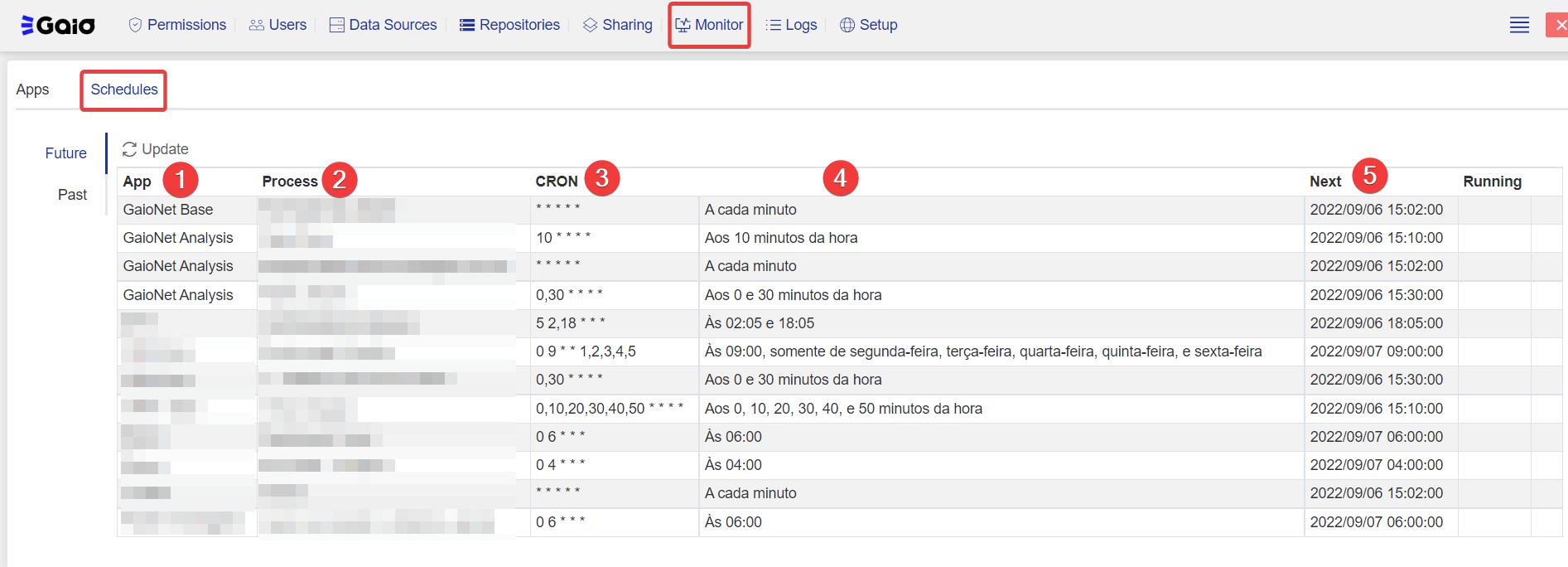Click the CRON column header
1568x567 pixels.
pyautogui.click(x=557, y=182)
